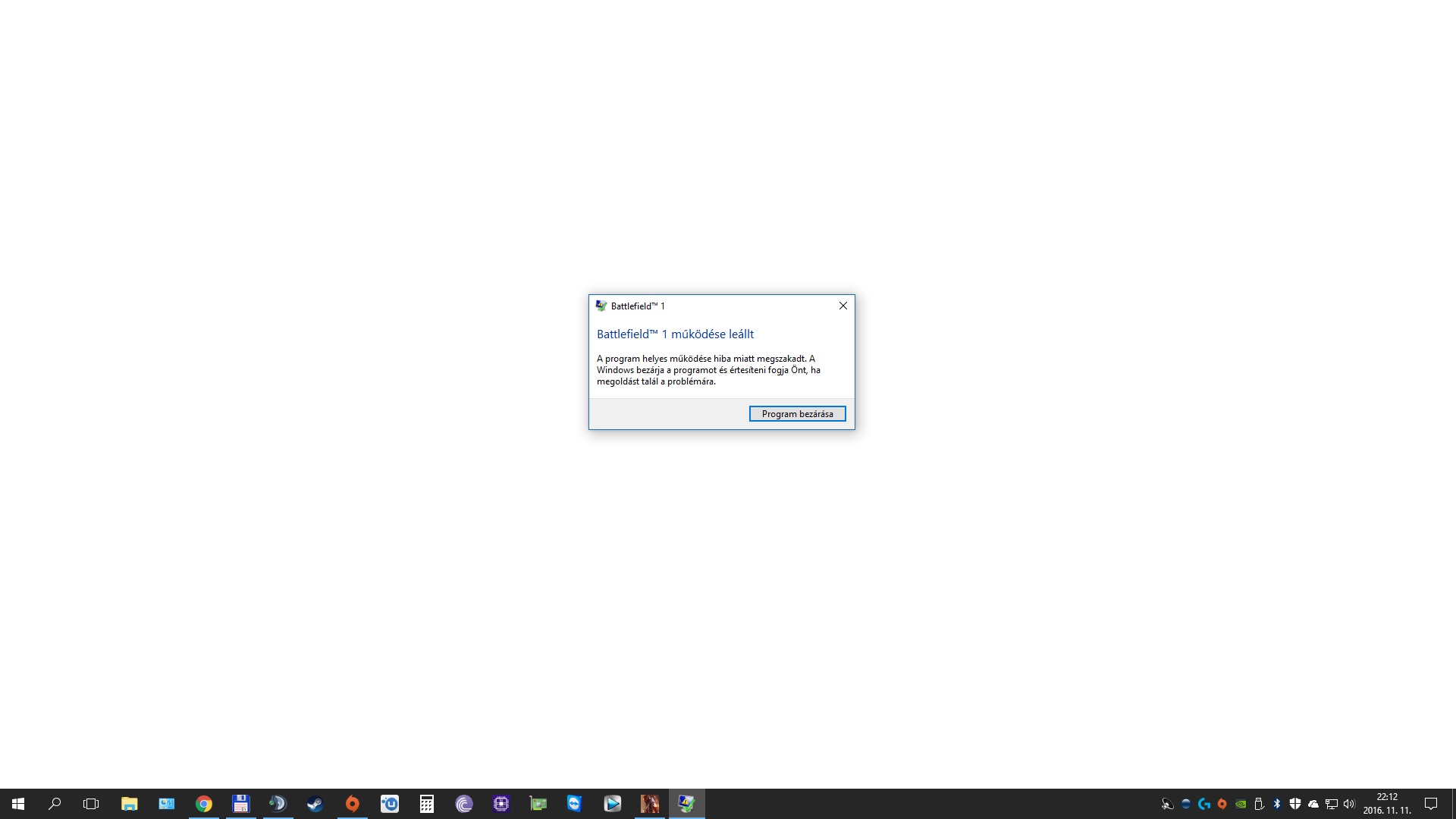Click the Program bezárása button

797,413
